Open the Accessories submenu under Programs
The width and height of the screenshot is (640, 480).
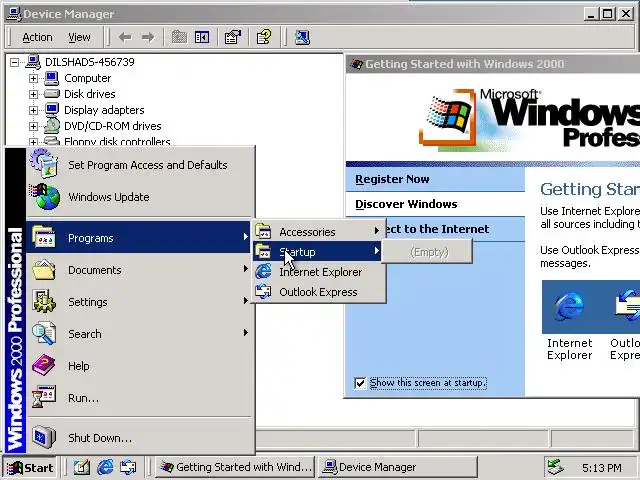pos(318,231)
